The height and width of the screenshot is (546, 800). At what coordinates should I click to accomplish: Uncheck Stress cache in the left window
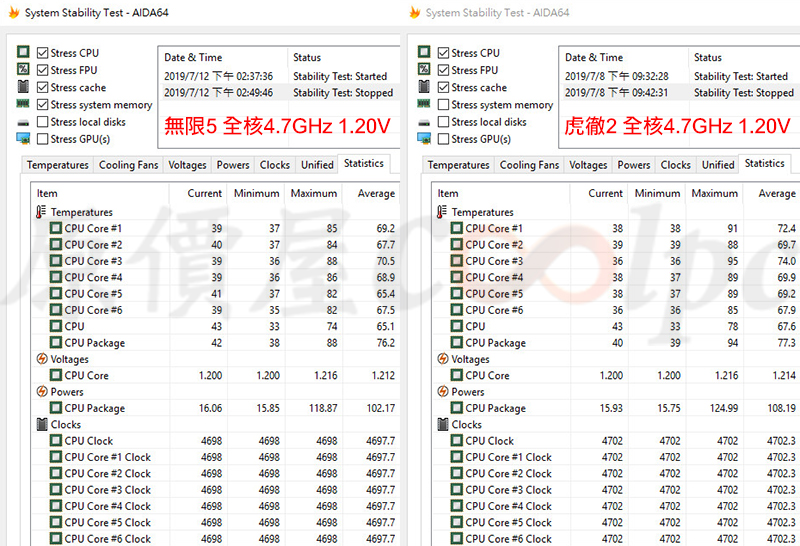click(x=42, y=87)
